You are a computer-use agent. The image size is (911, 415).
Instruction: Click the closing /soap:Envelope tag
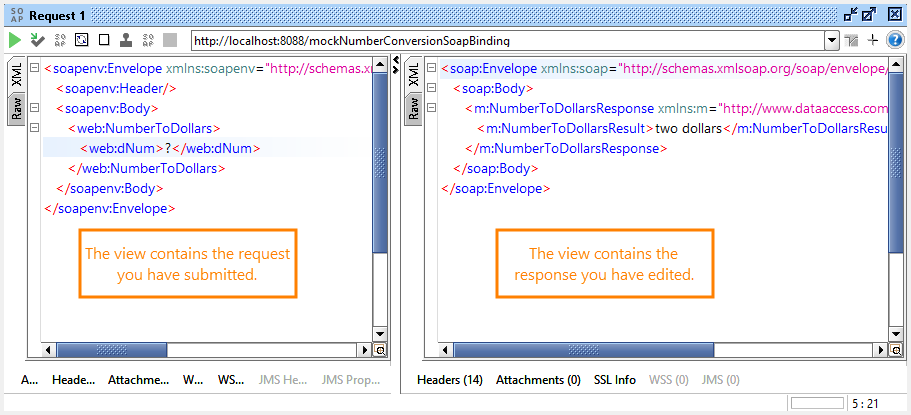[496, 188]
